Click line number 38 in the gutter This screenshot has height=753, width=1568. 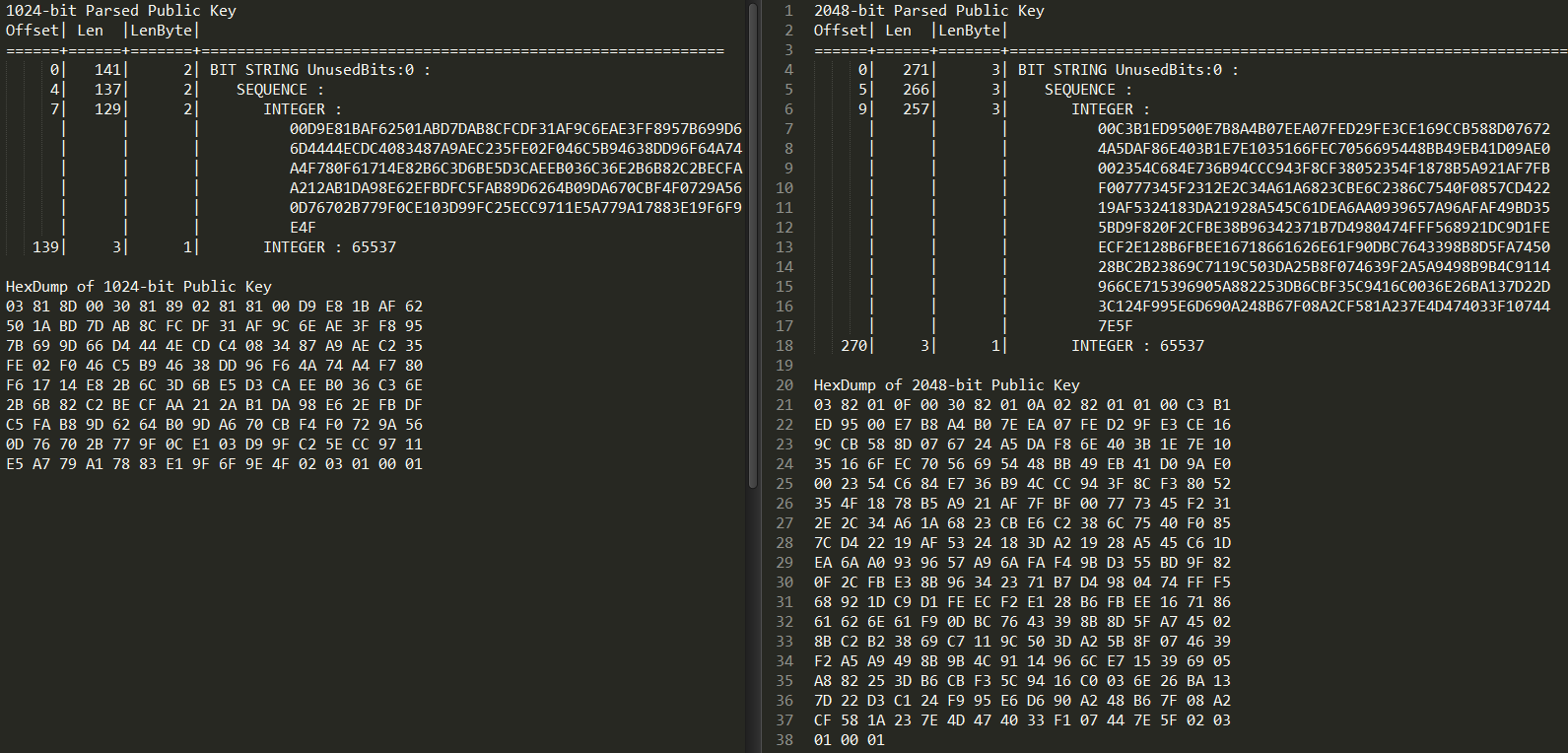tap(784, 739)
